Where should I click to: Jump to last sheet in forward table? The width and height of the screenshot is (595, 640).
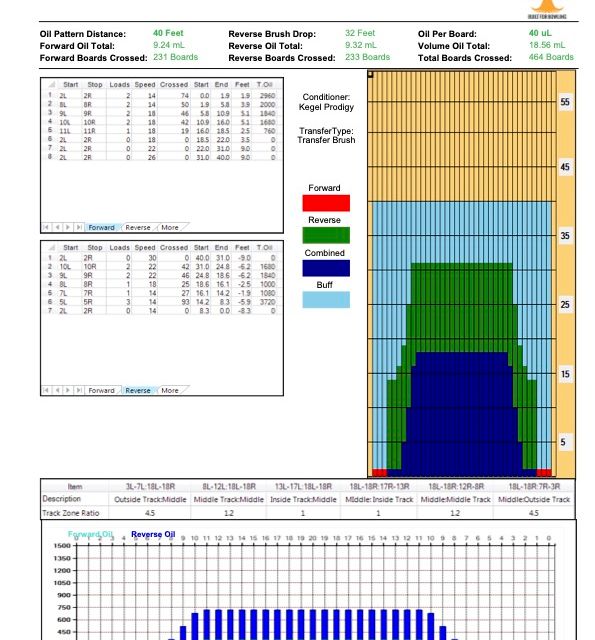point(79,227)
